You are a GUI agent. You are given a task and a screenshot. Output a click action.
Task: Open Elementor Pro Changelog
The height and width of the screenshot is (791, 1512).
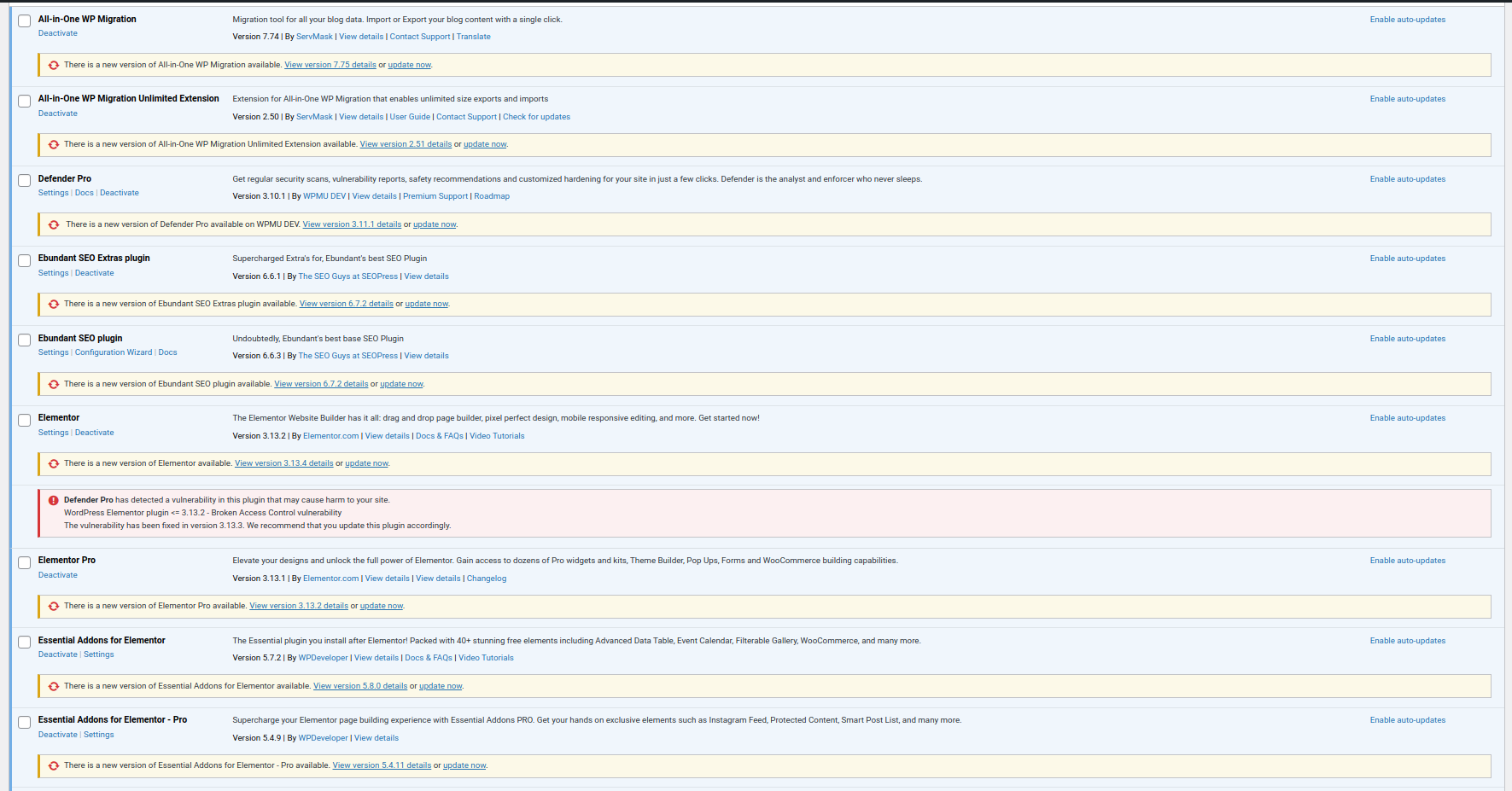[486, 579]
